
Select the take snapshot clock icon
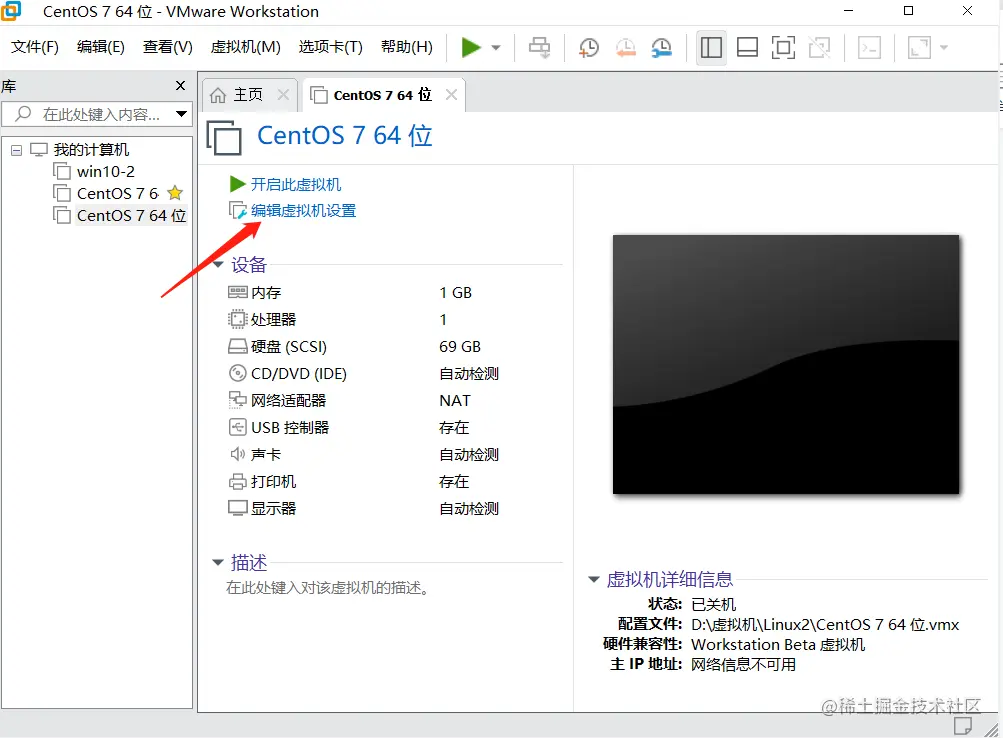[588, 47]
